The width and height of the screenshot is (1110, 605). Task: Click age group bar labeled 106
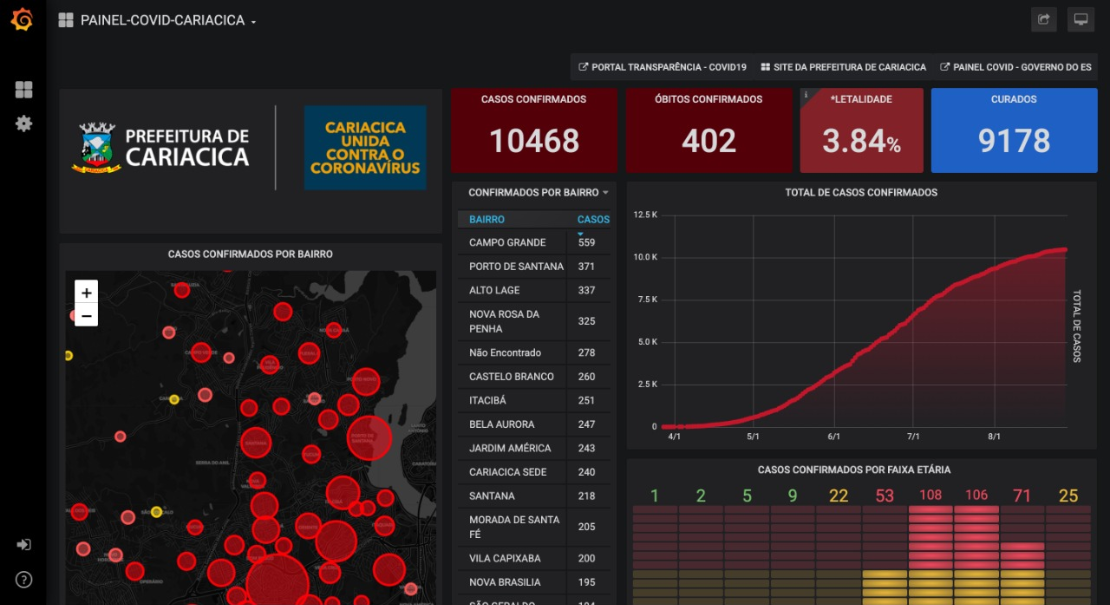[976, 555]
